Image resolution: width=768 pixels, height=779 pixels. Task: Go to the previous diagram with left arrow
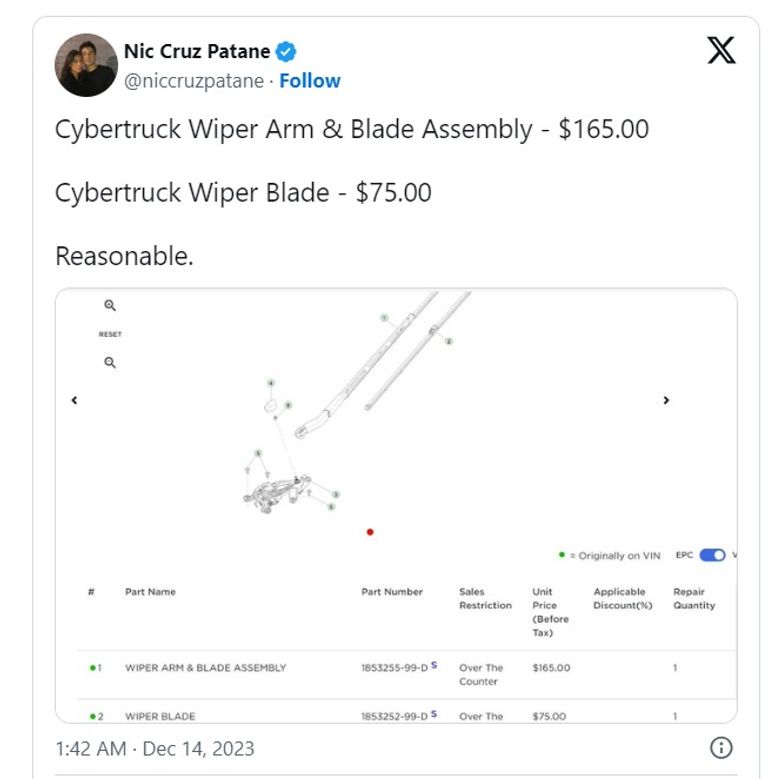[74, 400]
